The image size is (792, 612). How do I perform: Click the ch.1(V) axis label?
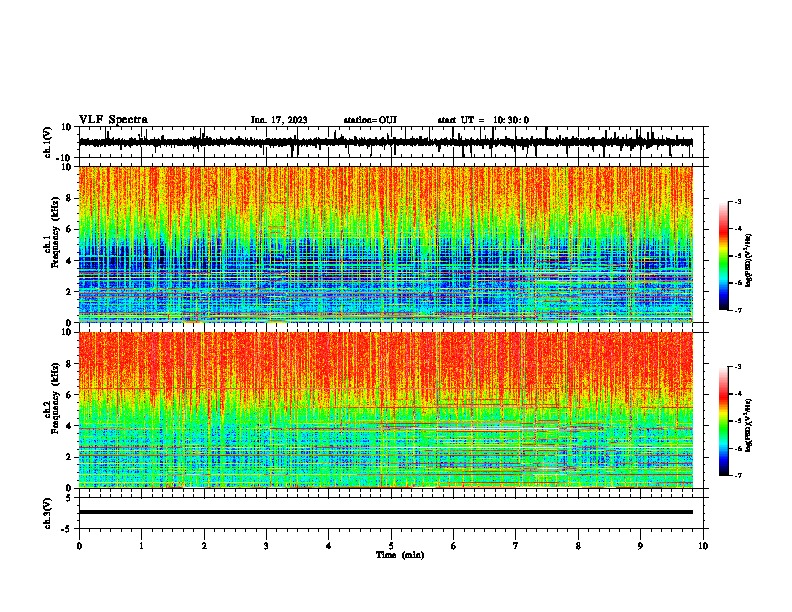[x=48, y=142]
